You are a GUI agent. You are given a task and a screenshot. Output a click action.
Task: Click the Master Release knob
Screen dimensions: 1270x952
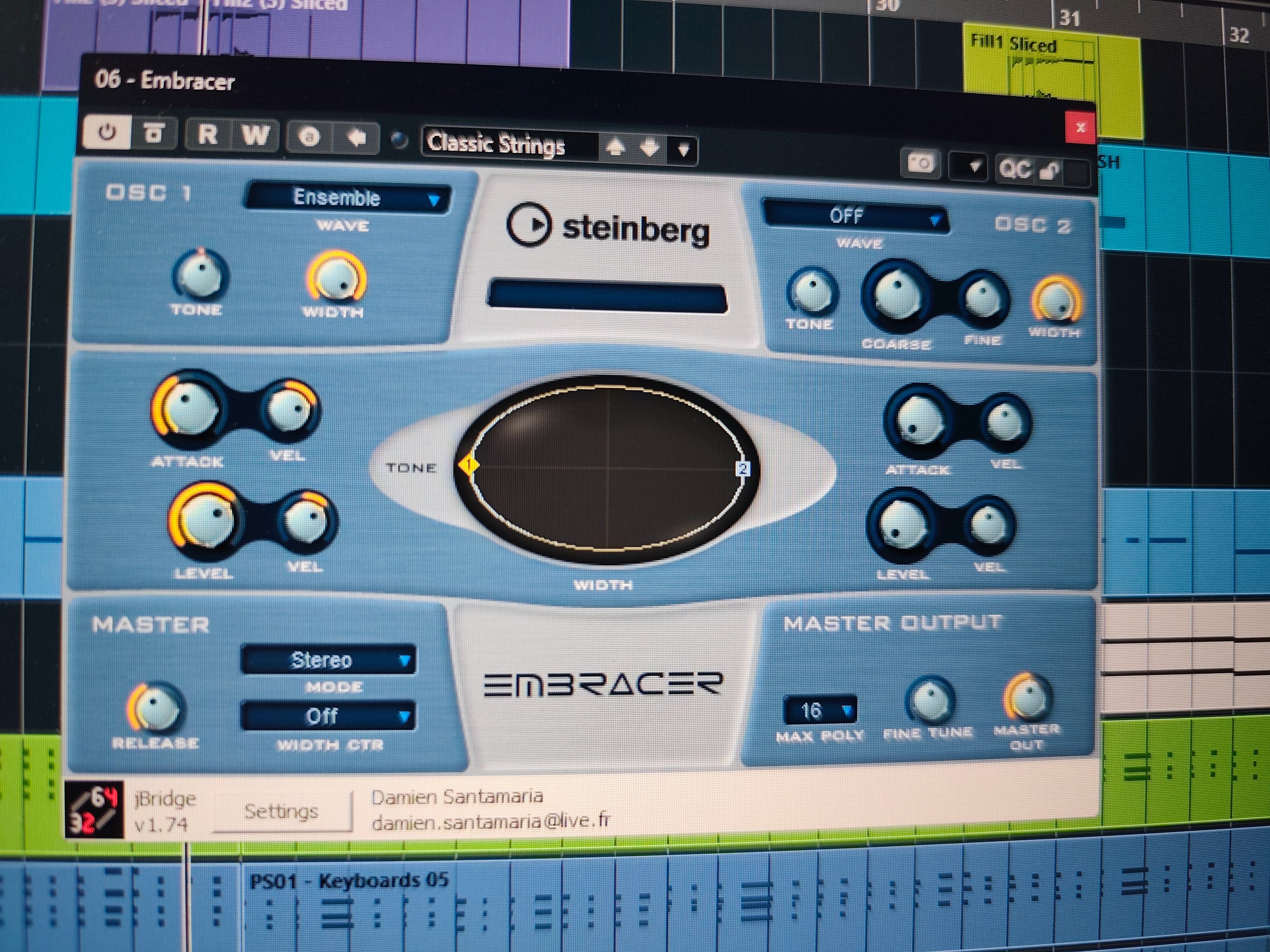tap(155, 707)
